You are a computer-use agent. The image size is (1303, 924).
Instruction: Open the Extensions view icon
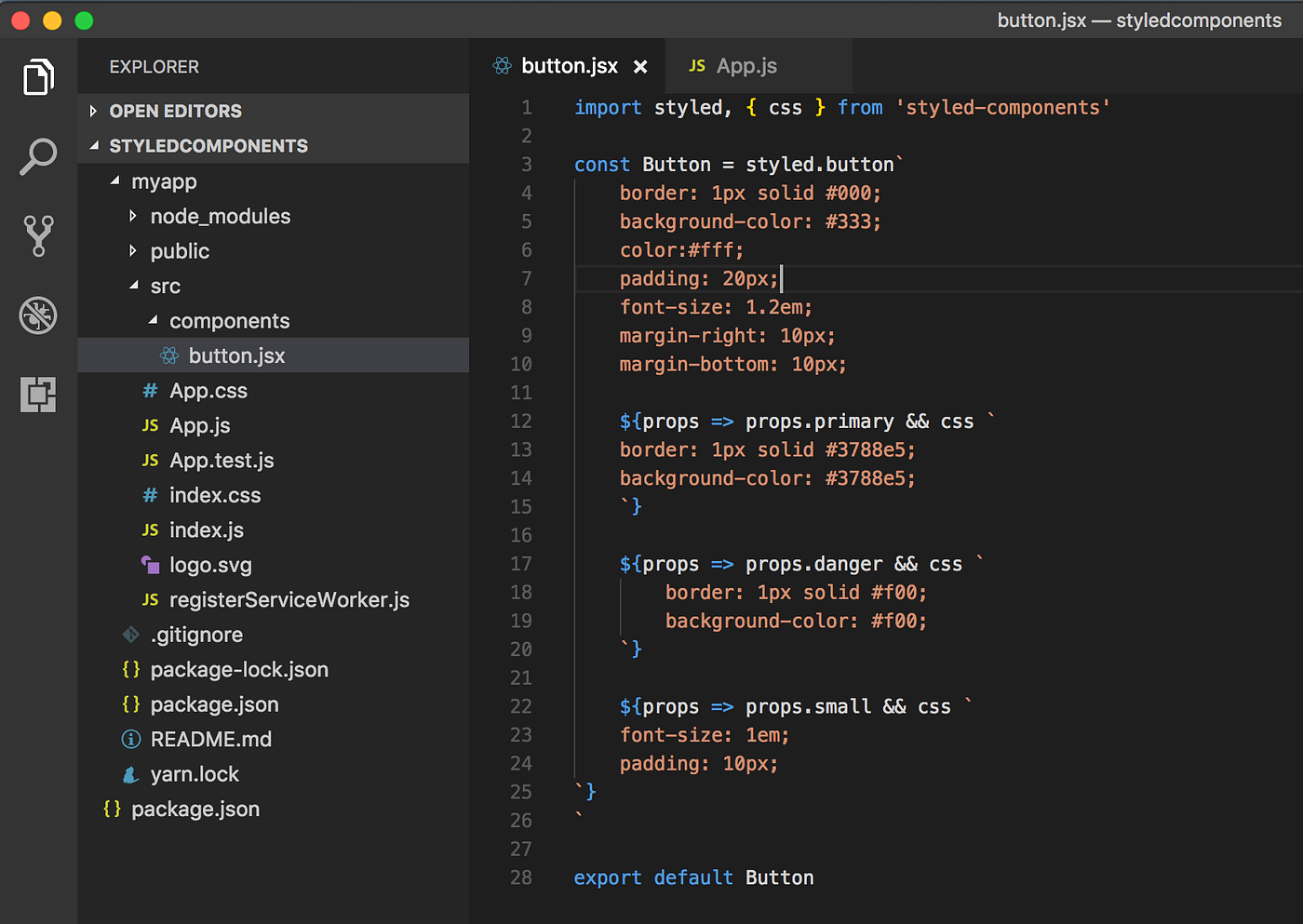click(x=38, y=395)
